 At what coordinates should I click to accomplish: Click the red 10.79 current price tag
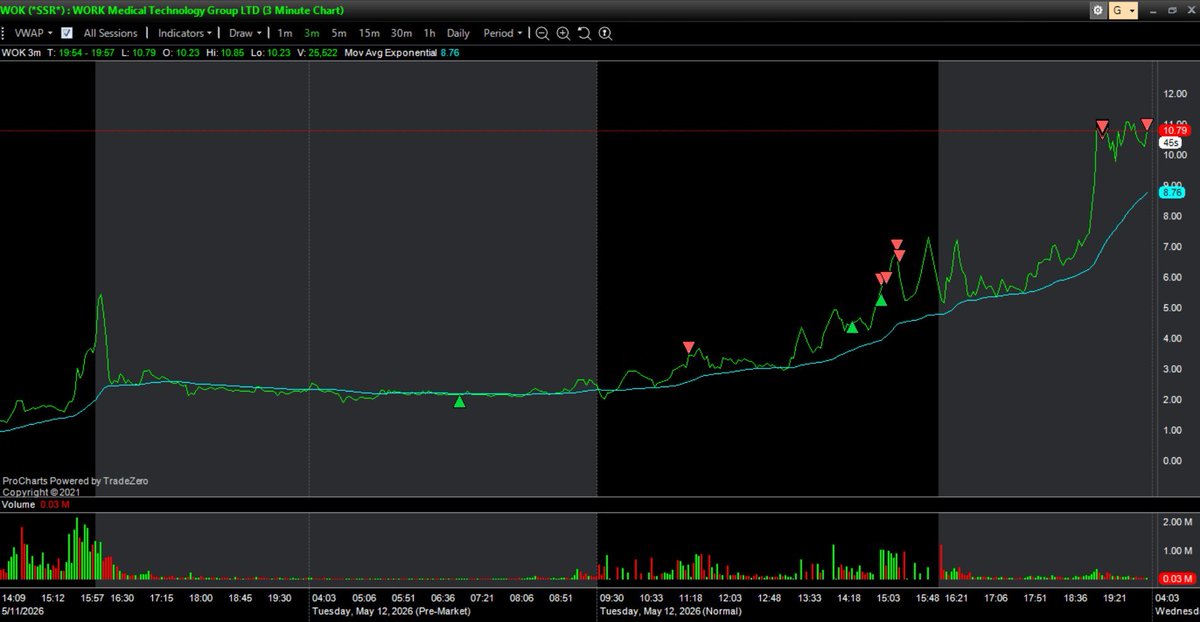[1174, 130]
